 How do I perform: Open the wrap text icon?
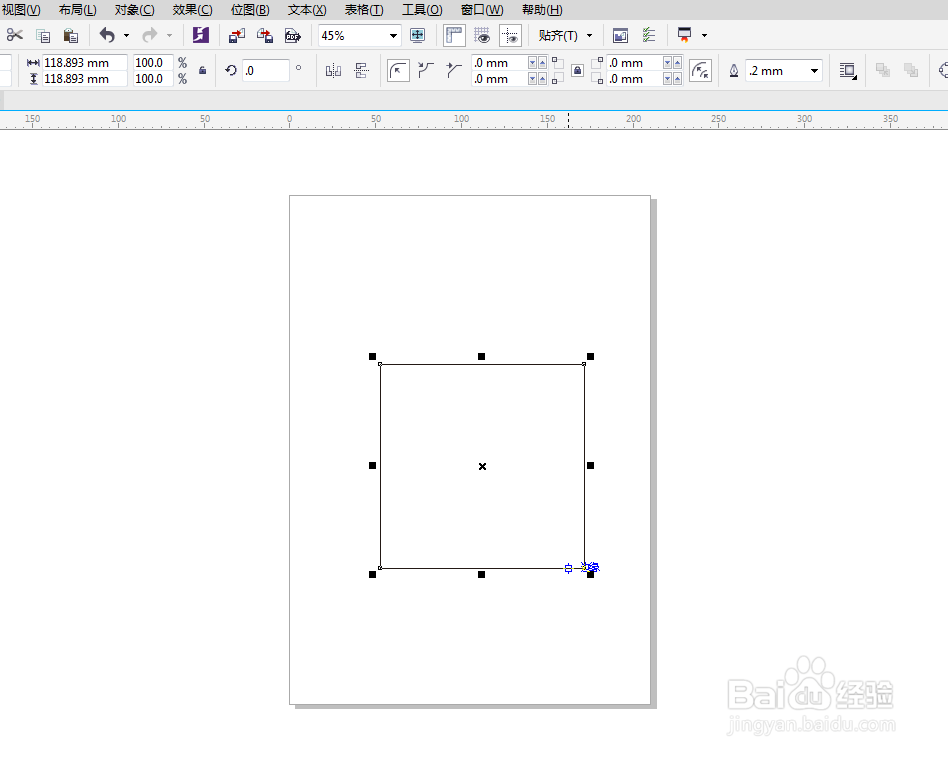[x=848, y=71]
